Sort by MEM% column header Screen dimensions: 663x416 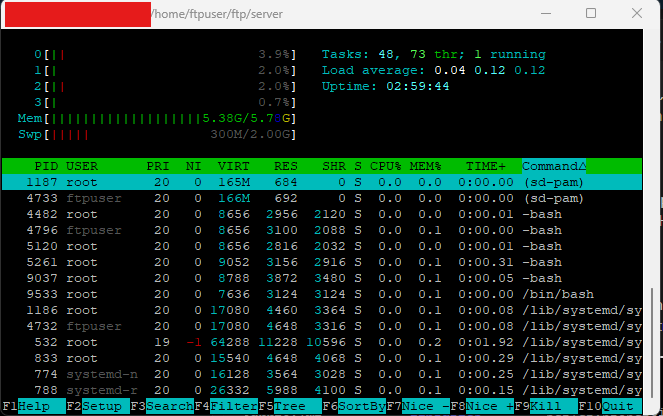[x=425, y=166]
